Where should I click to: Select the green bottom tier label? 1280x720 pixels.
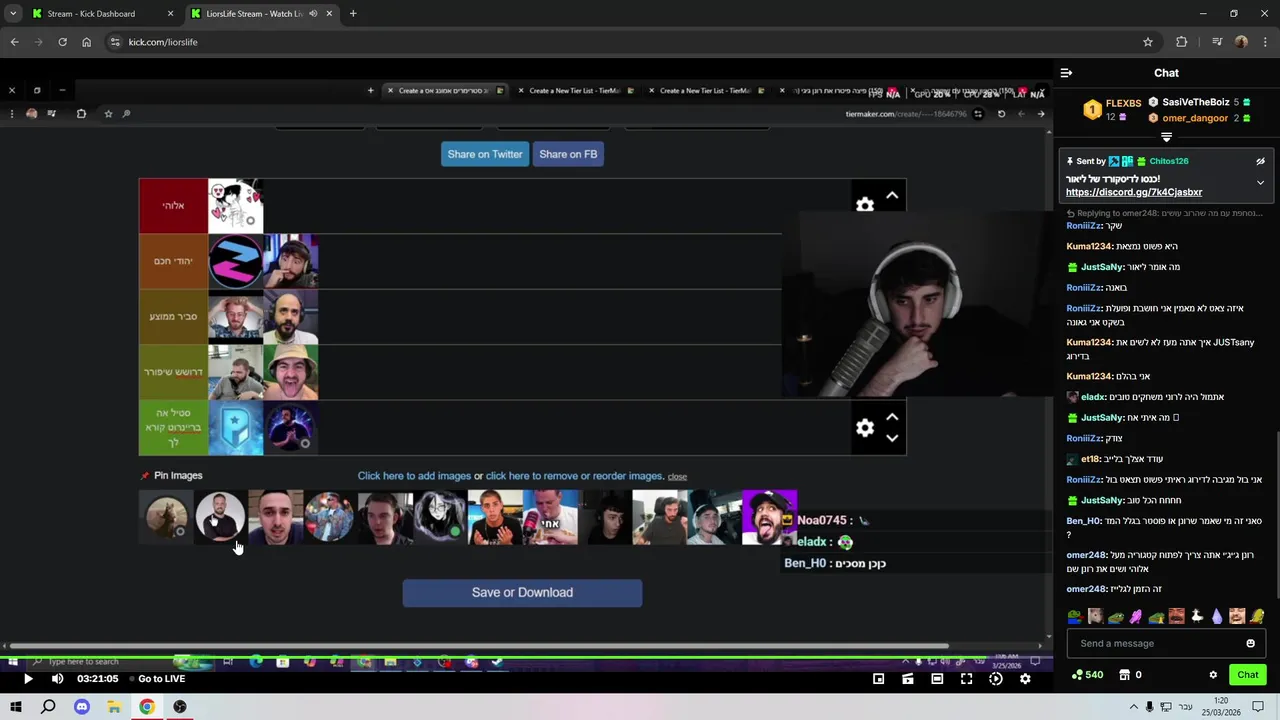(173, 427)
